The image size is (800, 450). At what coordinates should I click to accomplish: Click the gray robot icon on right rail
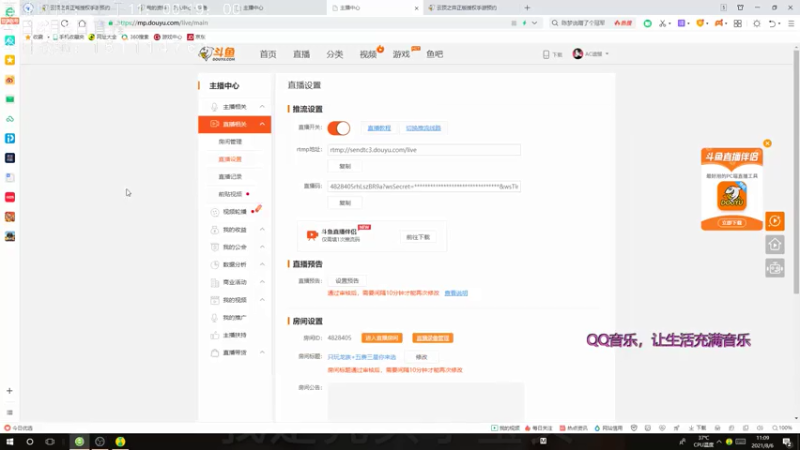click(775, 268)
